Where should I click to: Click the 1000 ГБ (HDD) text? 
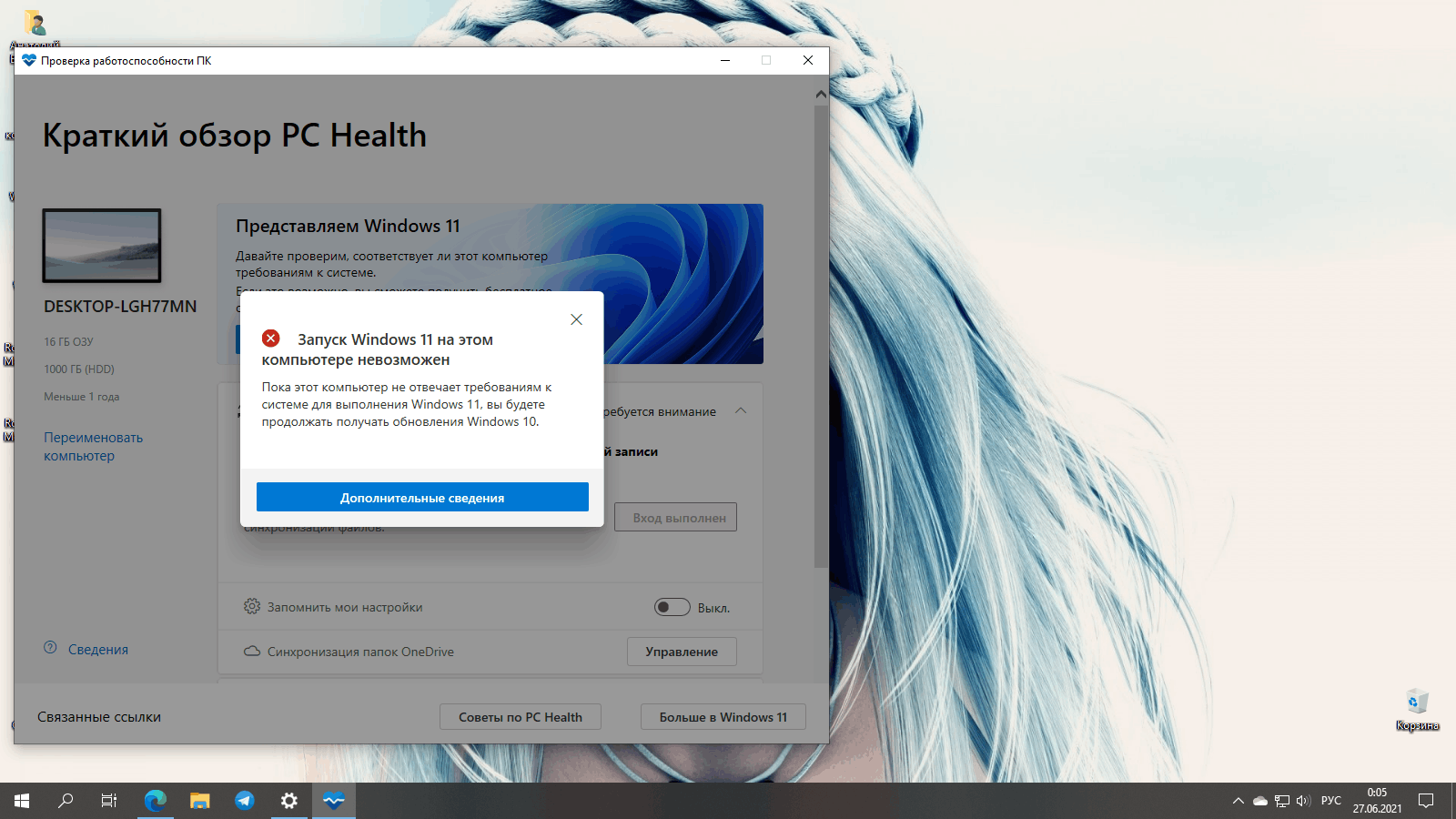79,369
